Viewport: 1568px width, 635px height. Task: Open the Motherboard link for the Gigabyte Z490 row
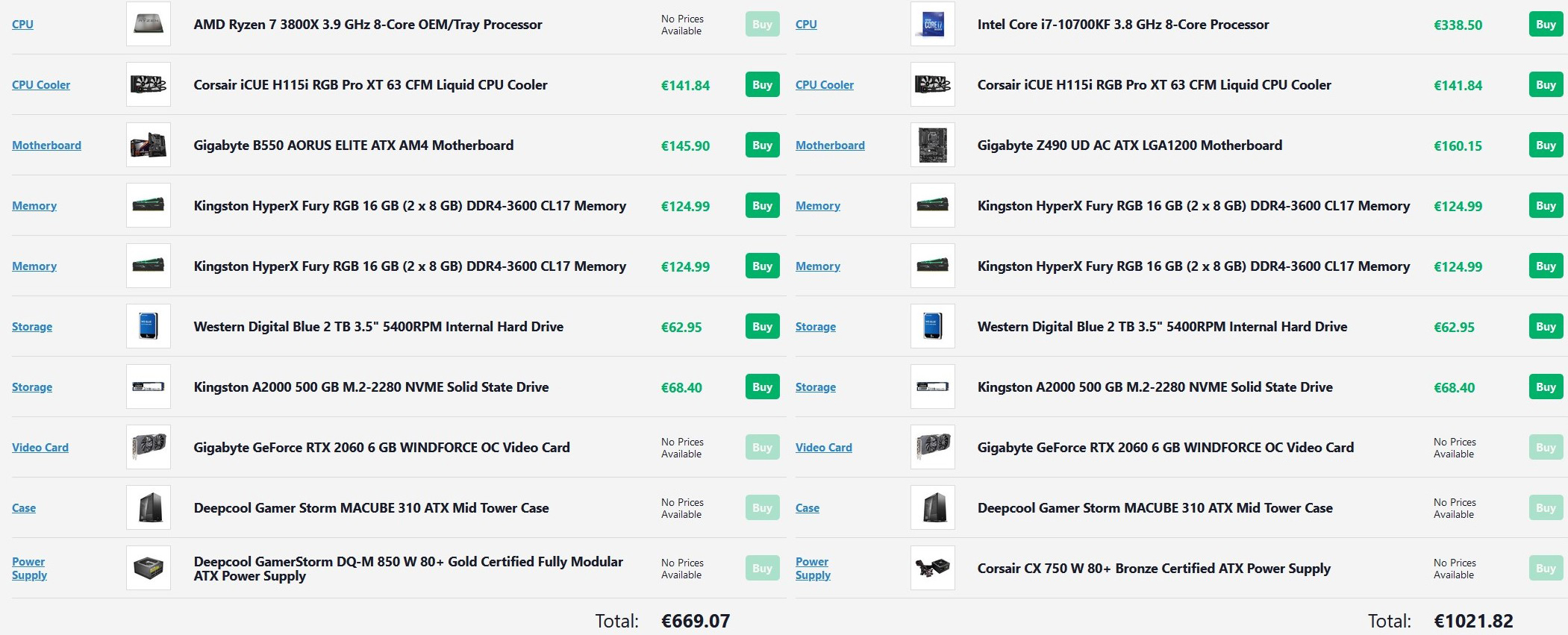point(830,145)
